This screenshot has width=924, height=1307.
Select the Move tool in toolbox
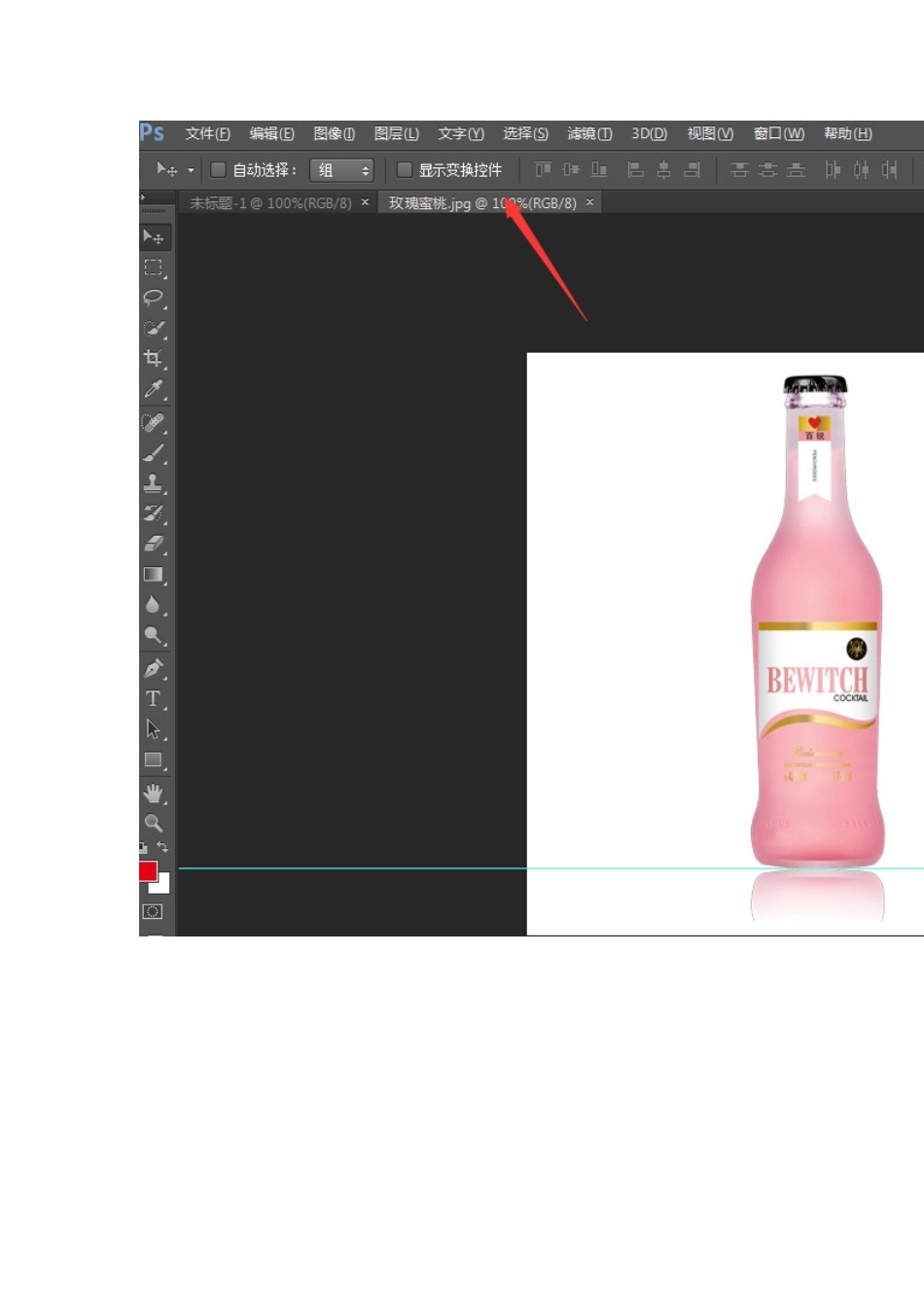pos(154,237)
